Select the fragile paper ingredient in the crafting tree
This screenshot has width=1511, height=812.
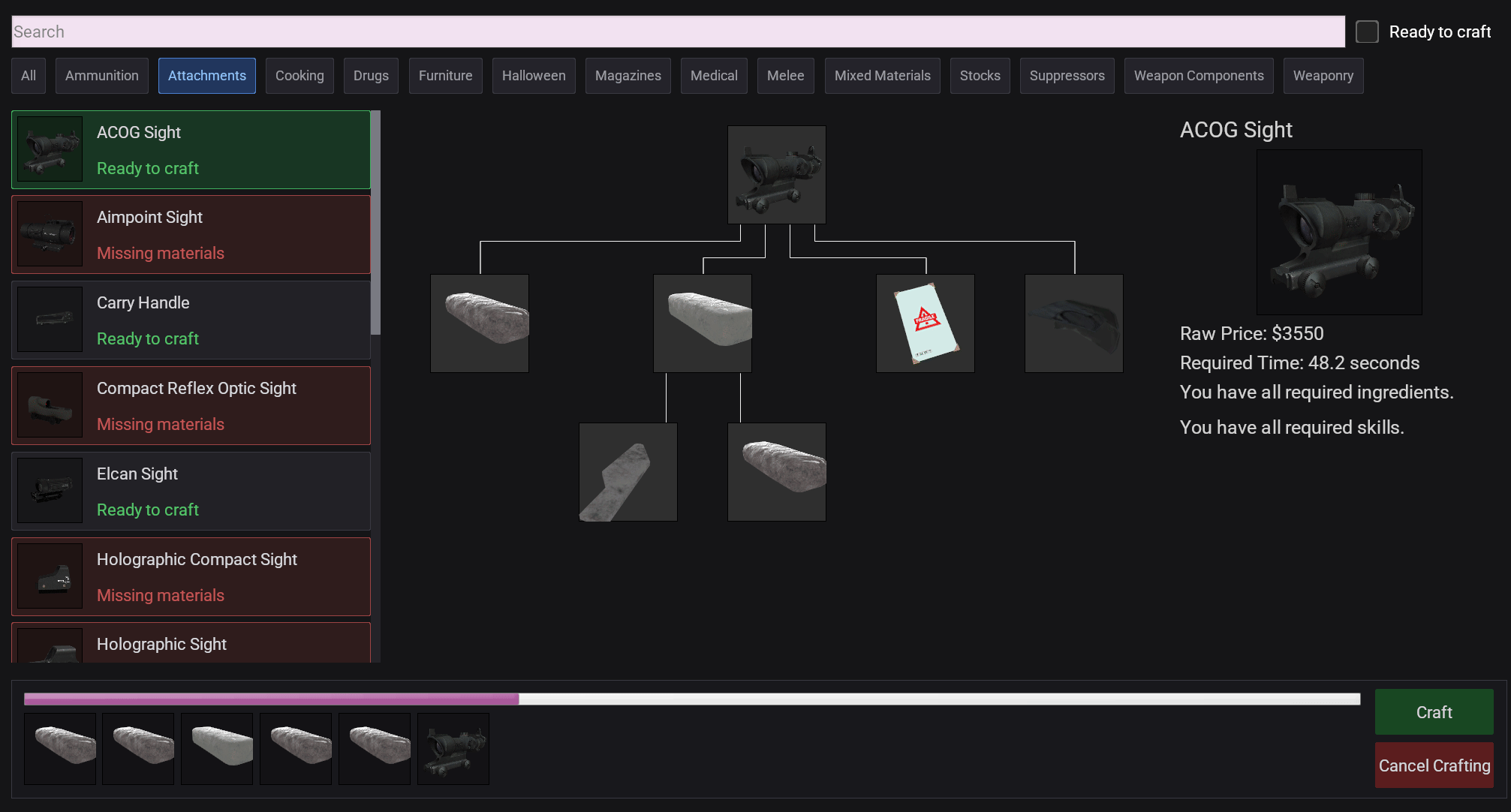click(x=925, y=323)
